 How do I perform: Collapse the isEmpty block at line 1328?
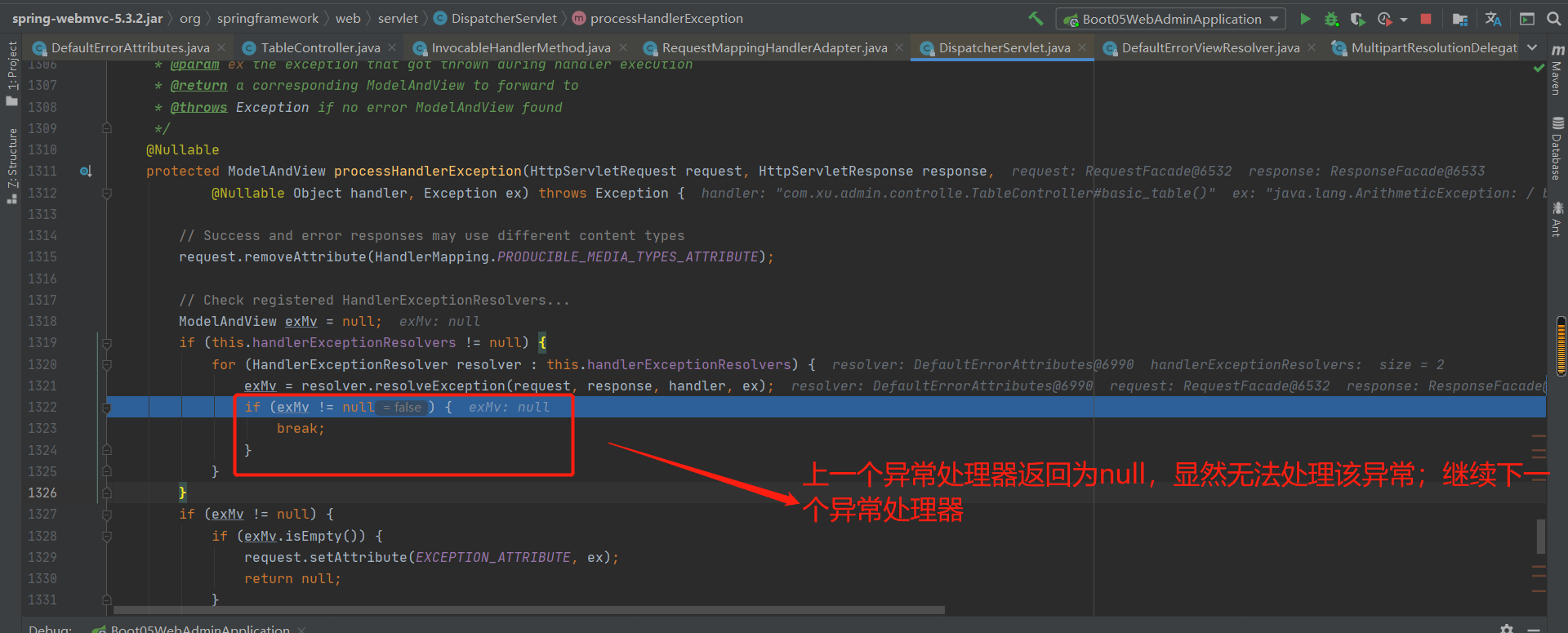click(x=107, y=537)
